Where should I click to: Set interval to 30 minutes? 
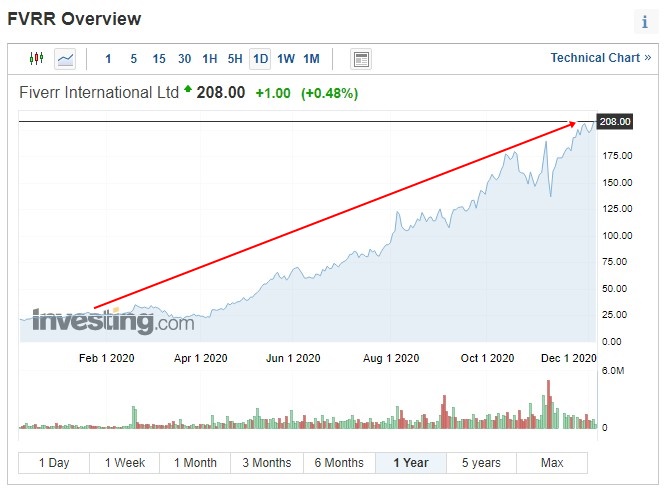(184, 59)
